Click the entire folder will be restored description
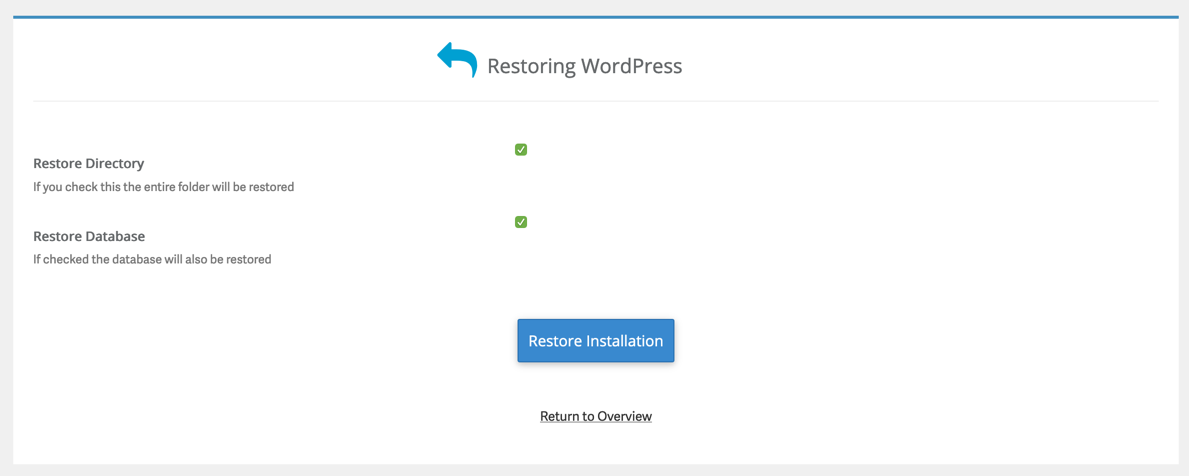Screen dimensions: 1189x476 point(163,187)
